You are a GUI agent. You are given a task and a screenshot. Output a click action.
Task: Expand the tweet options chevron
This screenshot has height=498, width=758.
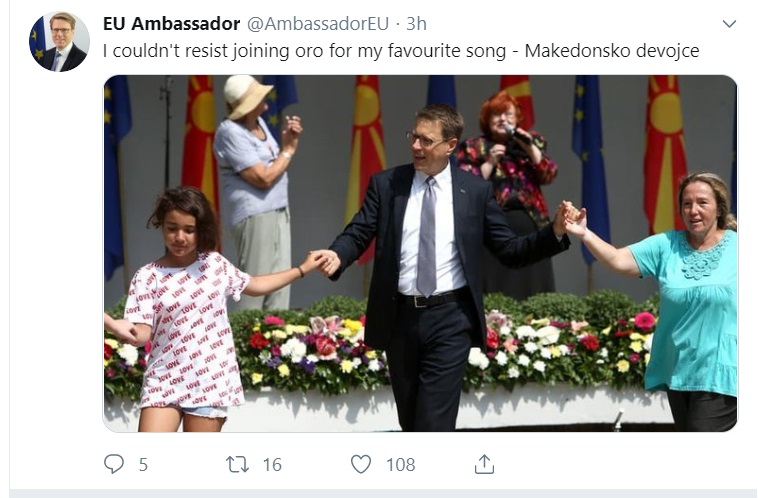pos(729,24)
